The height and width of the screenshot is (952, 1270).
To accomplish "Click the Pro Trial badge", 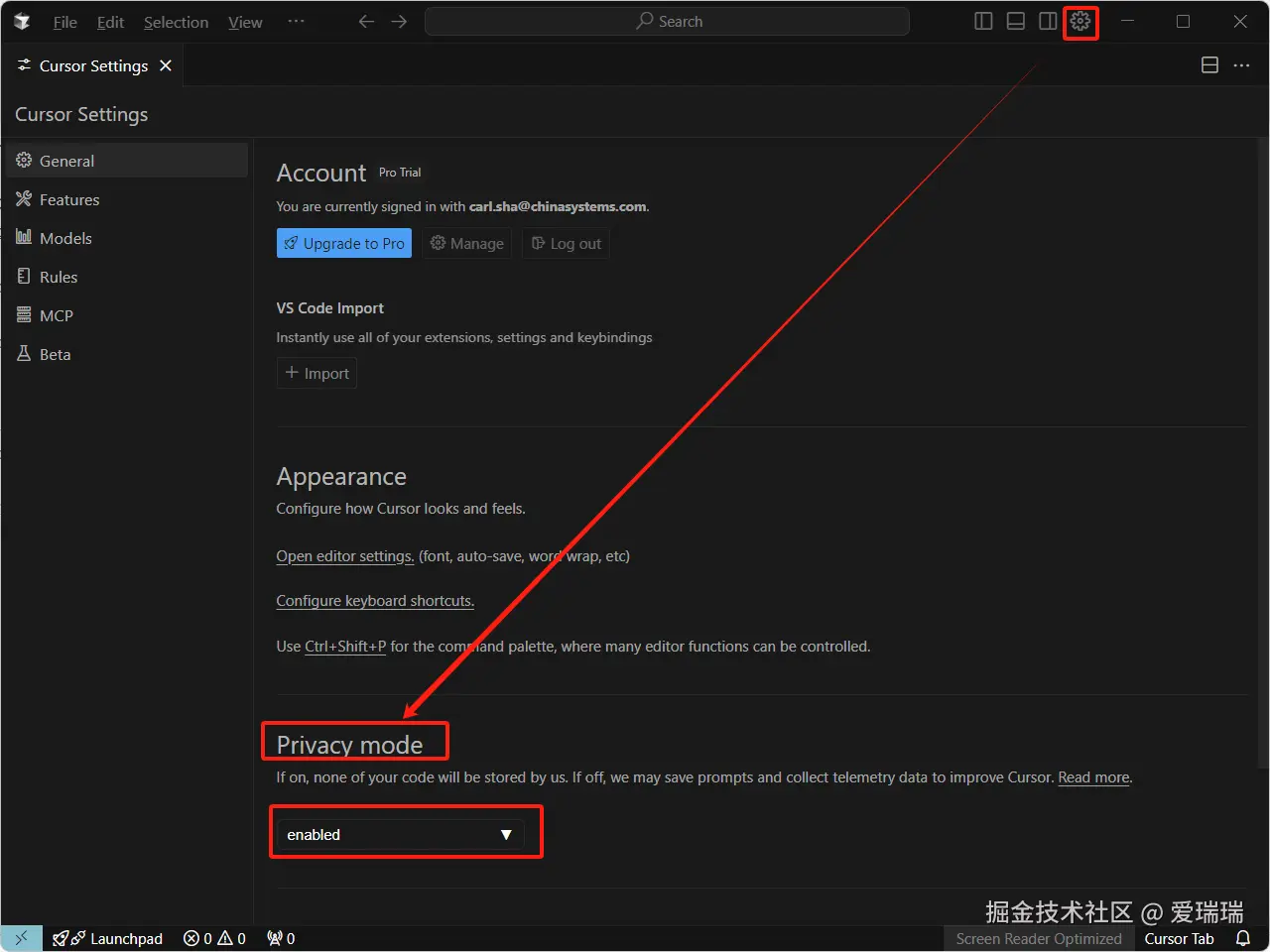I will pyautogui.click(x=400, y=173).
